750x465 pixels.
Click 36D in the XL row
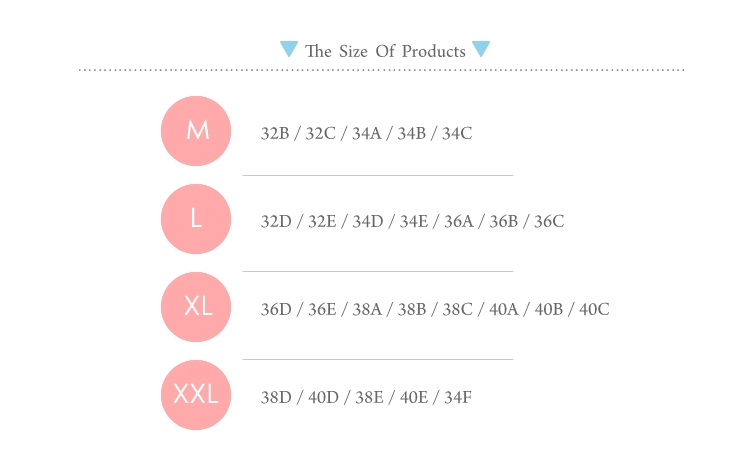pos(276,310)
